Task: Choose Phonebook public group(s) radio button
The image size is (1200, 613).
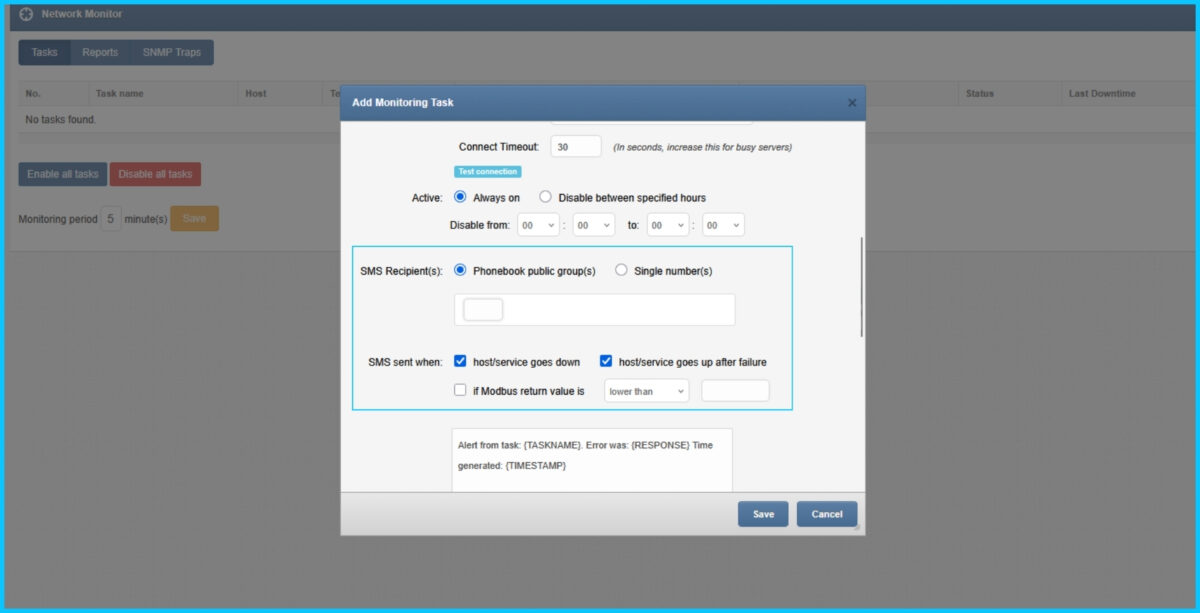Action: [x=461, y=270]
